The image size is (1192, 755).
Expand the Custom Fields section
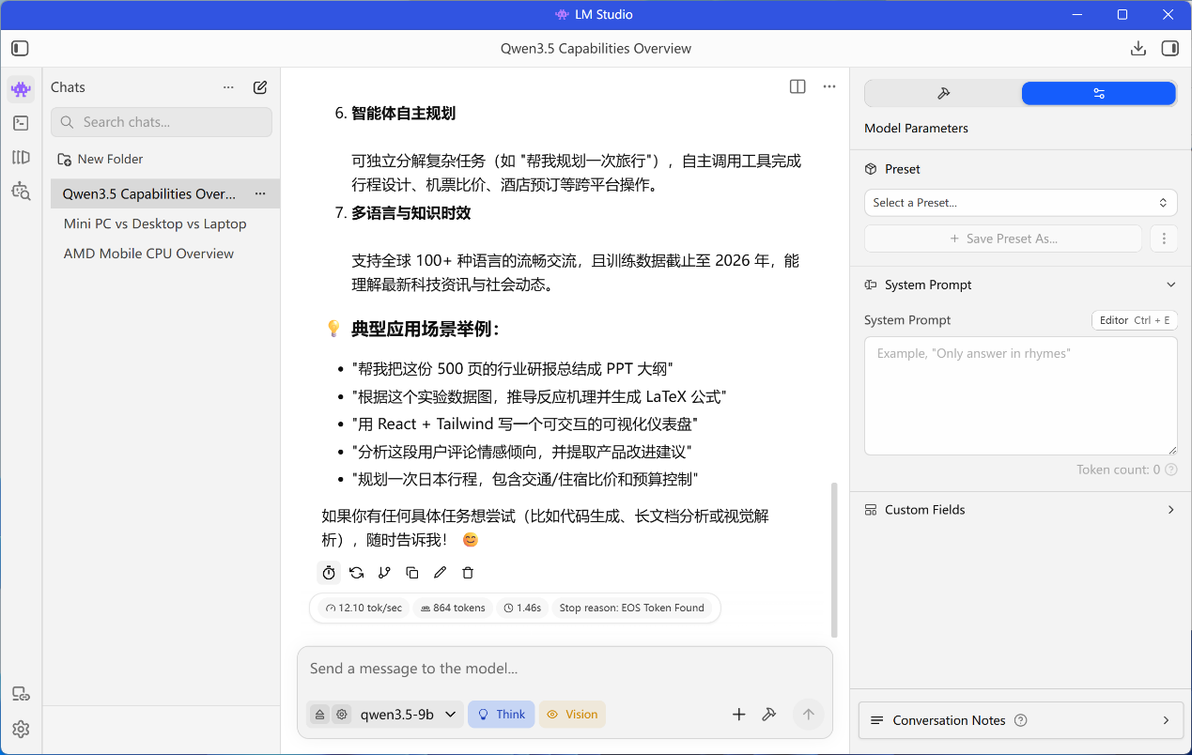(1020, 509)
